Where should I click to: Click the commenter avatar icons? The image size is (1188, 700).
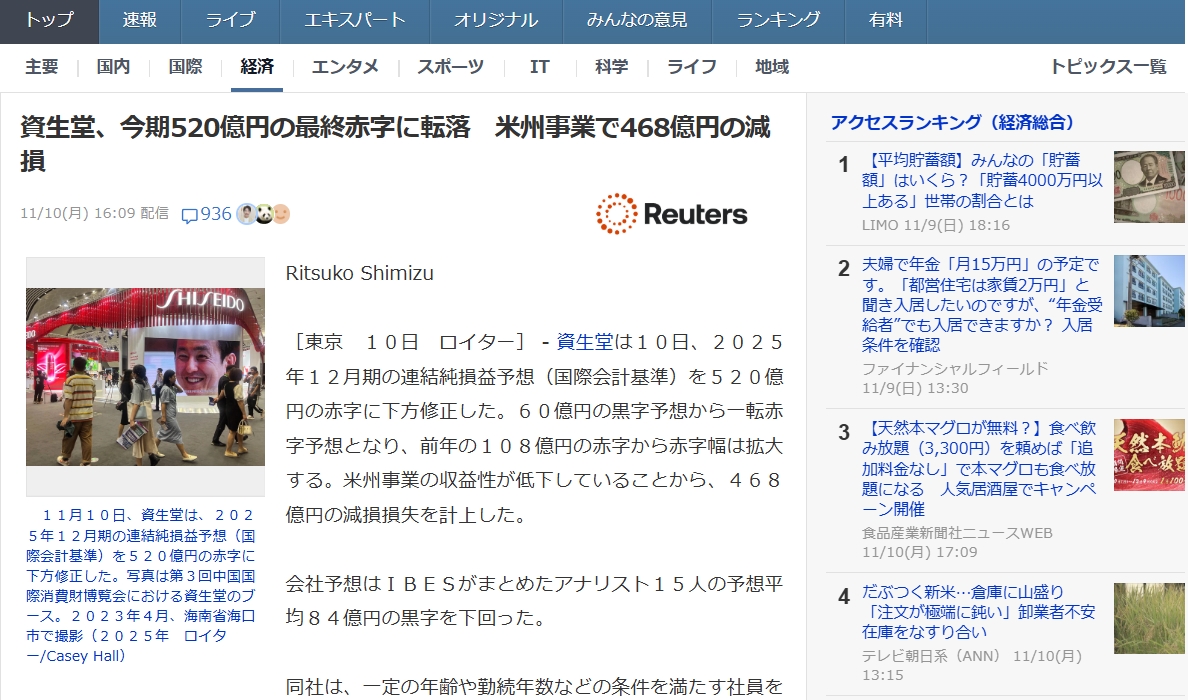[x=264, y=214]
